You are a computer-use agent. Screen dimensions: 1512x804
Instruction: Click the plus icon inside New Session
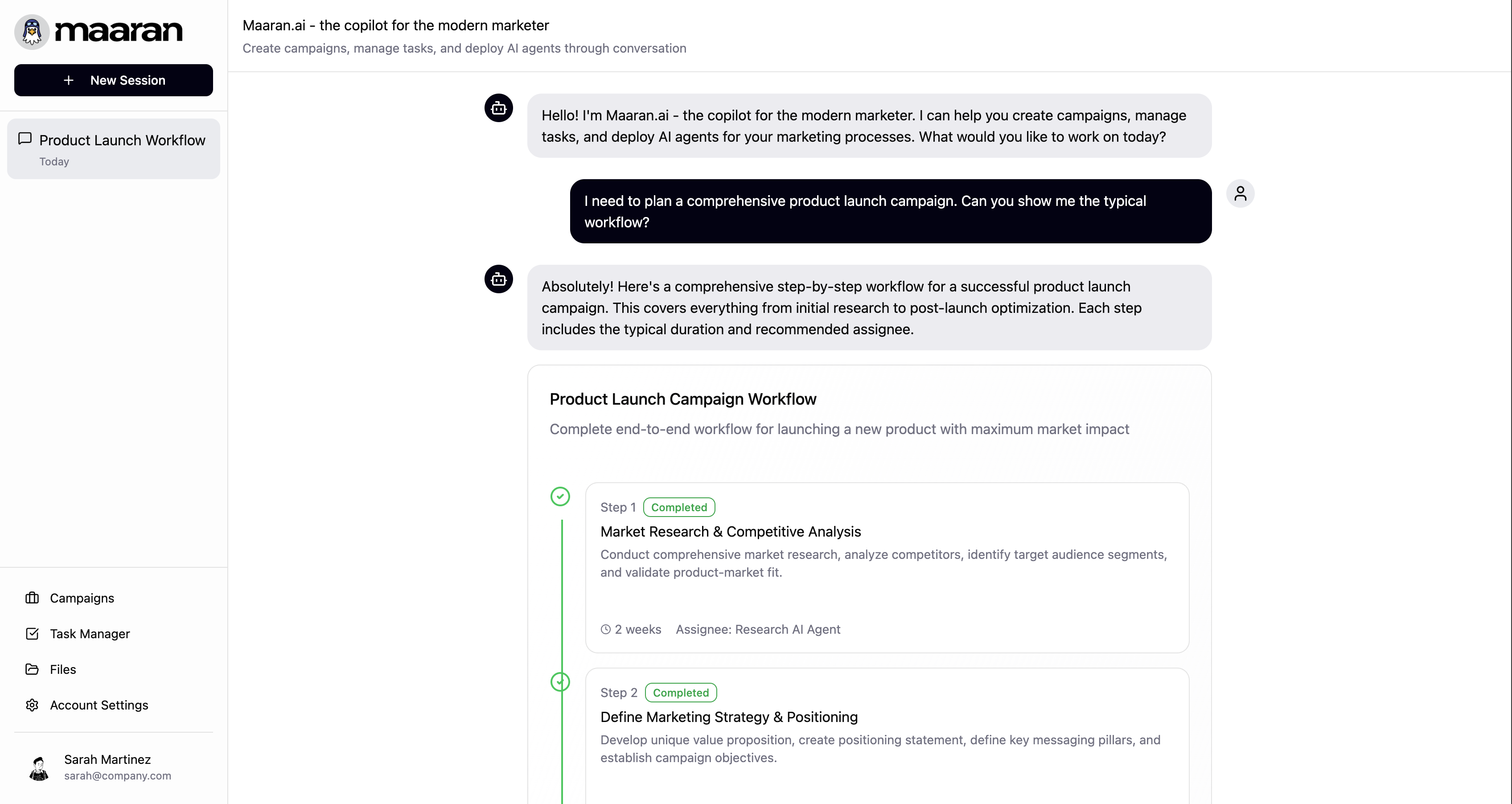coord(69,80)
